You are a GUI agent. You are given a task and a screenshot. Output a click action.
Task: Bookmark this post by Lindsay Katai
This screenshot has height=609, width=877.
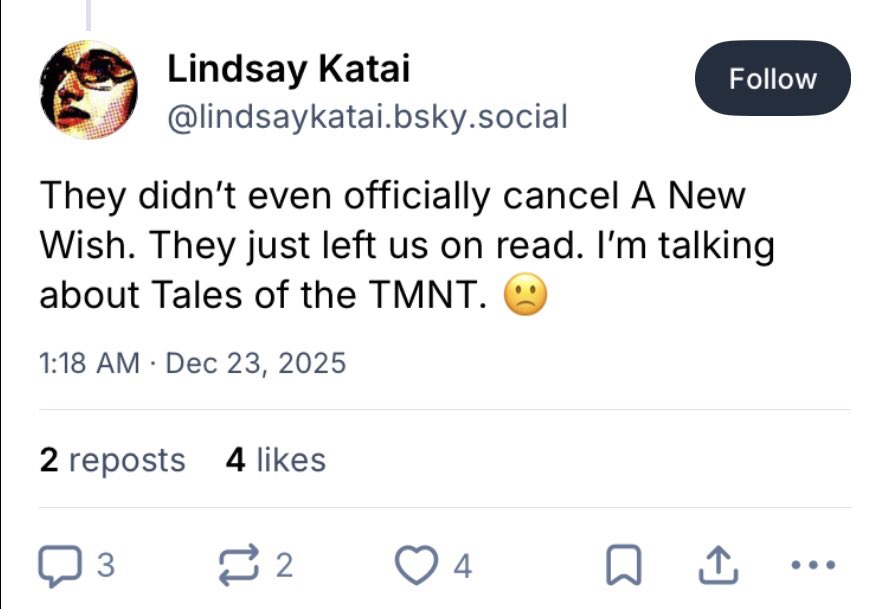pos(623,567)
